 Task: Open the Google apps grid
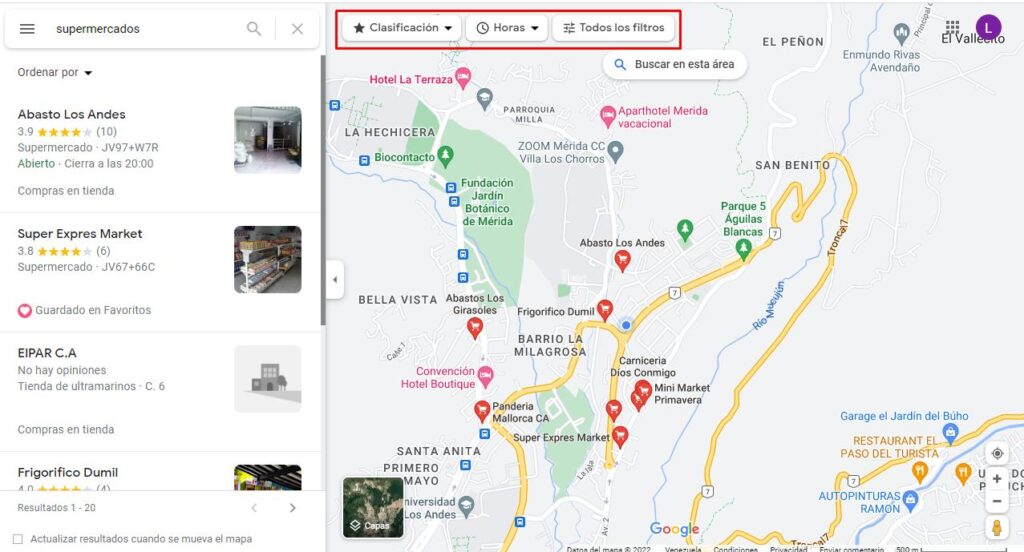tap(952, 27)
